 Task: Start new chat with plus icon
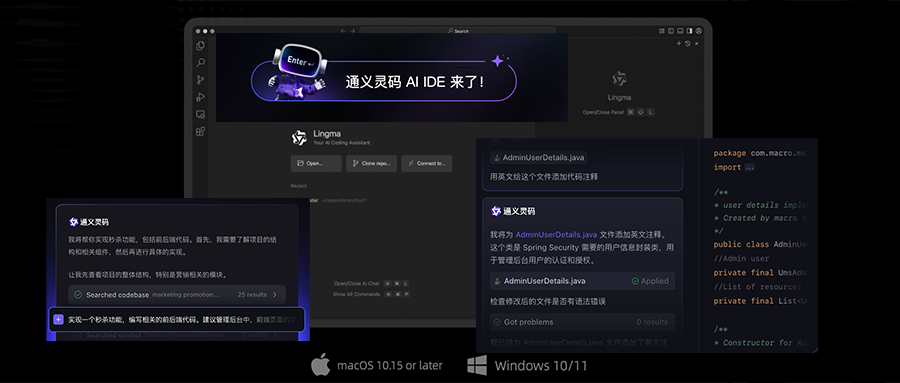point(678,44)
